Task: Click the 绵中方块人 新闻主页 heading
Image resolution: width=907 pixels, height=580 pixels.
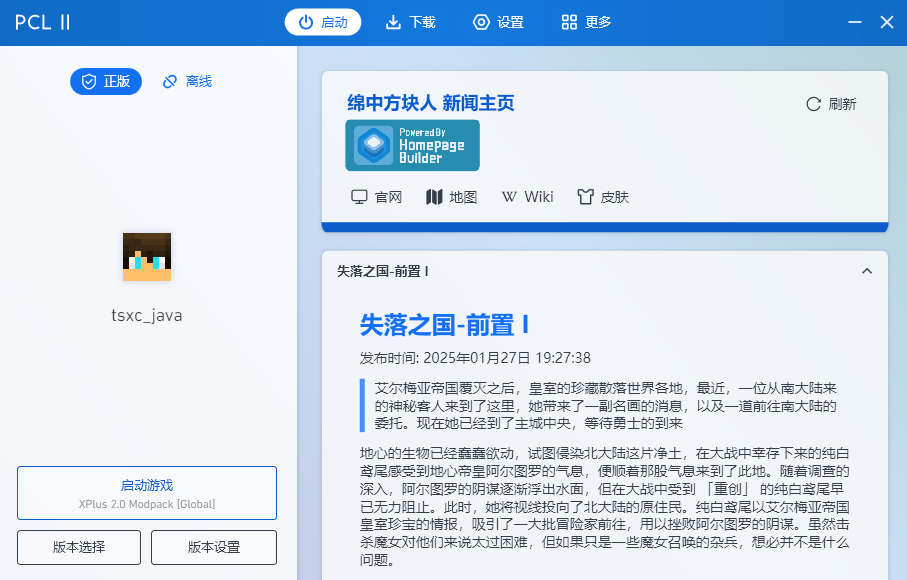Action: click(430, 103)
